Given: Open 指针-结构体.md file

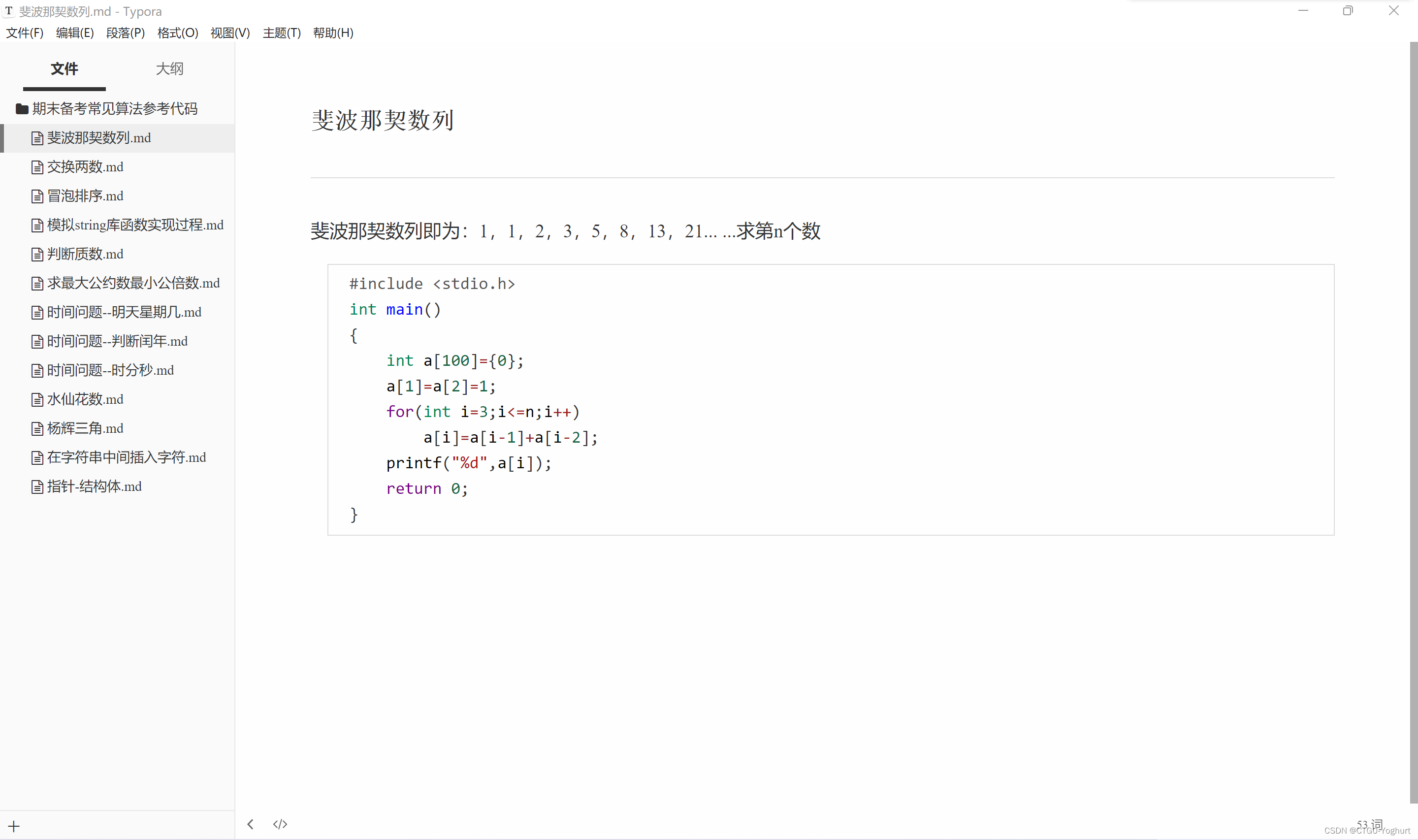Looking at the screenshot, I should point(94,487).
